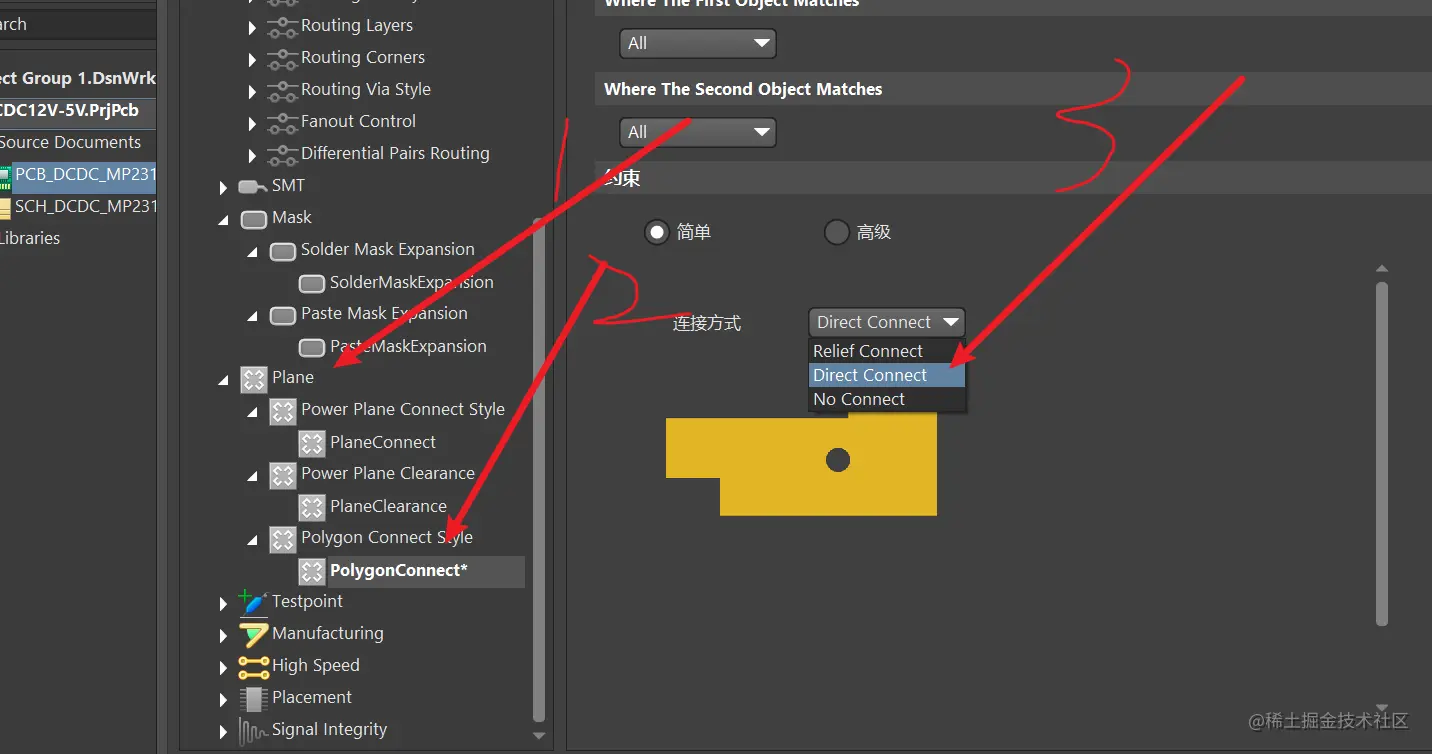
Task: Expand the SMT node
Action: tap(224, 187)
